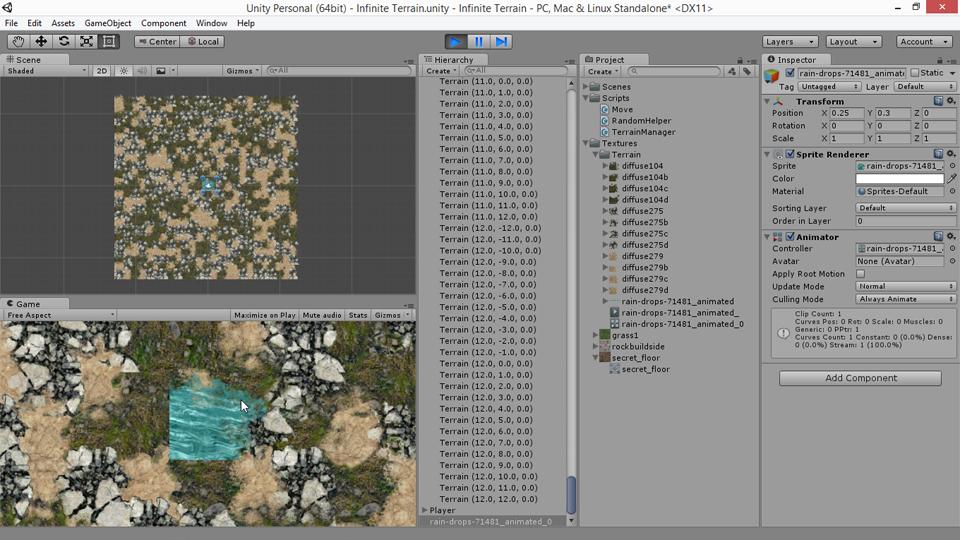960x540 pixels.
Task: Click the Pause button
Action: (479, 42)
